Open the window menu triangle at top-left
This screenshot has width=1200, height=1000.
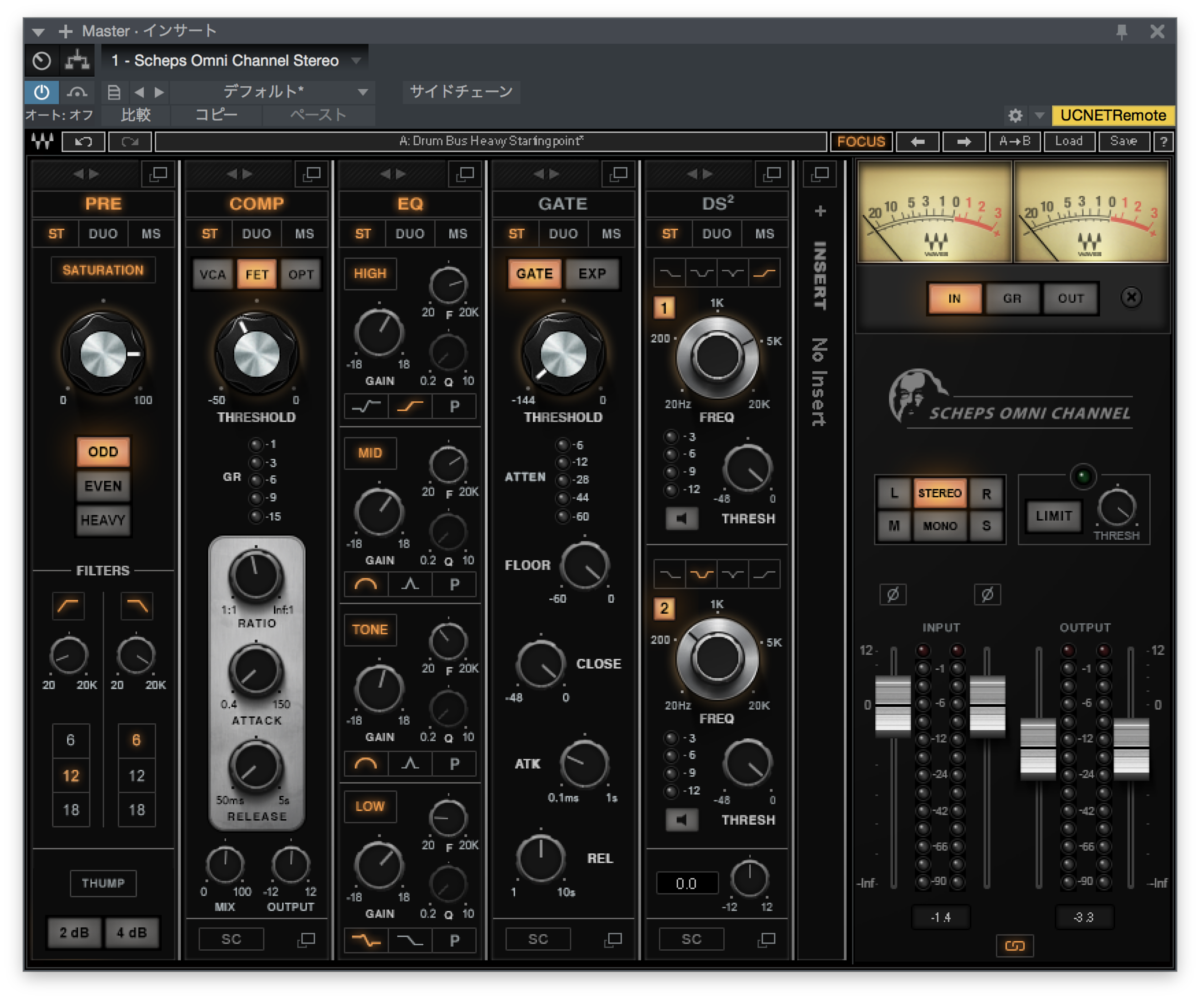[38, 31]
